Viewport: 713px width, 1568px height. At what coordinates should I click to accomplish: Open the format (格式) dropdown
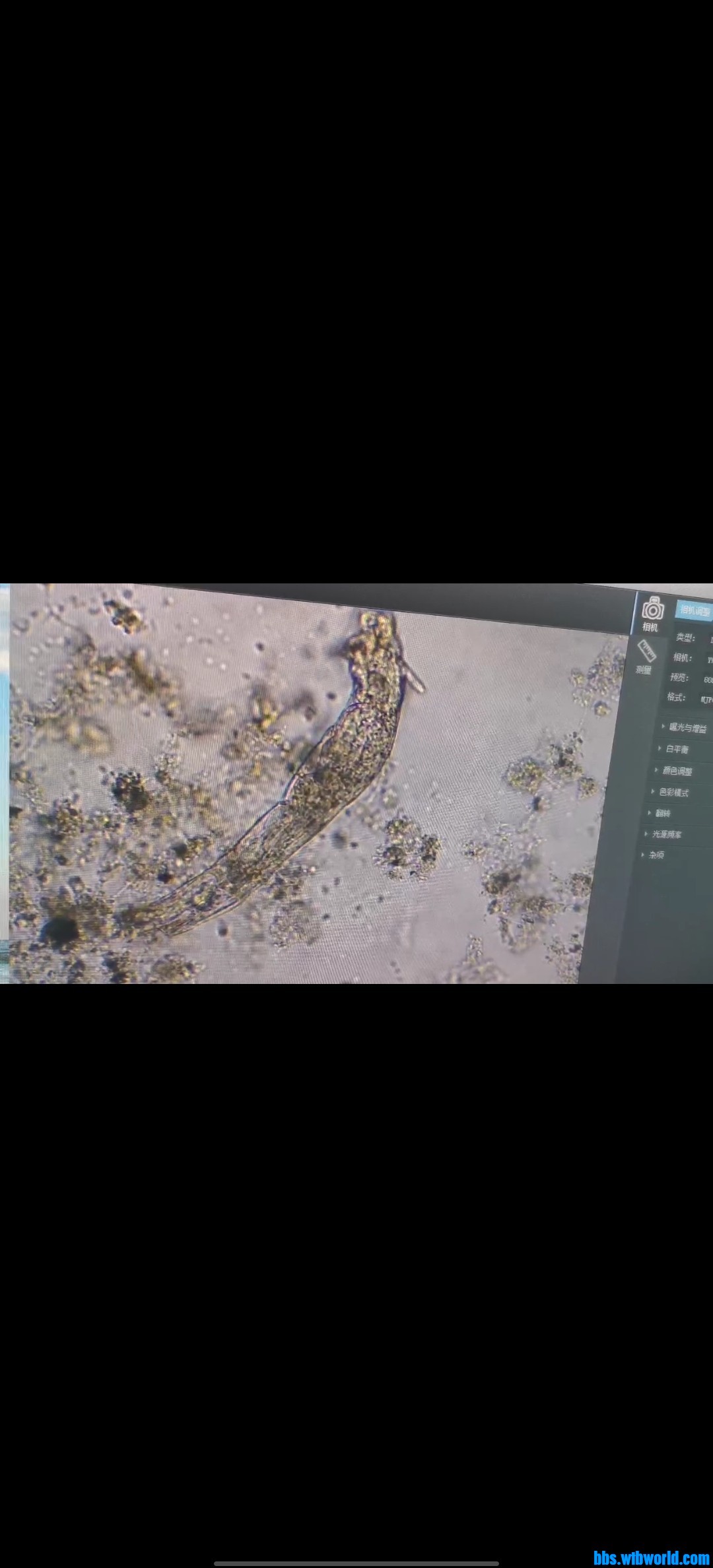(705, 699)
